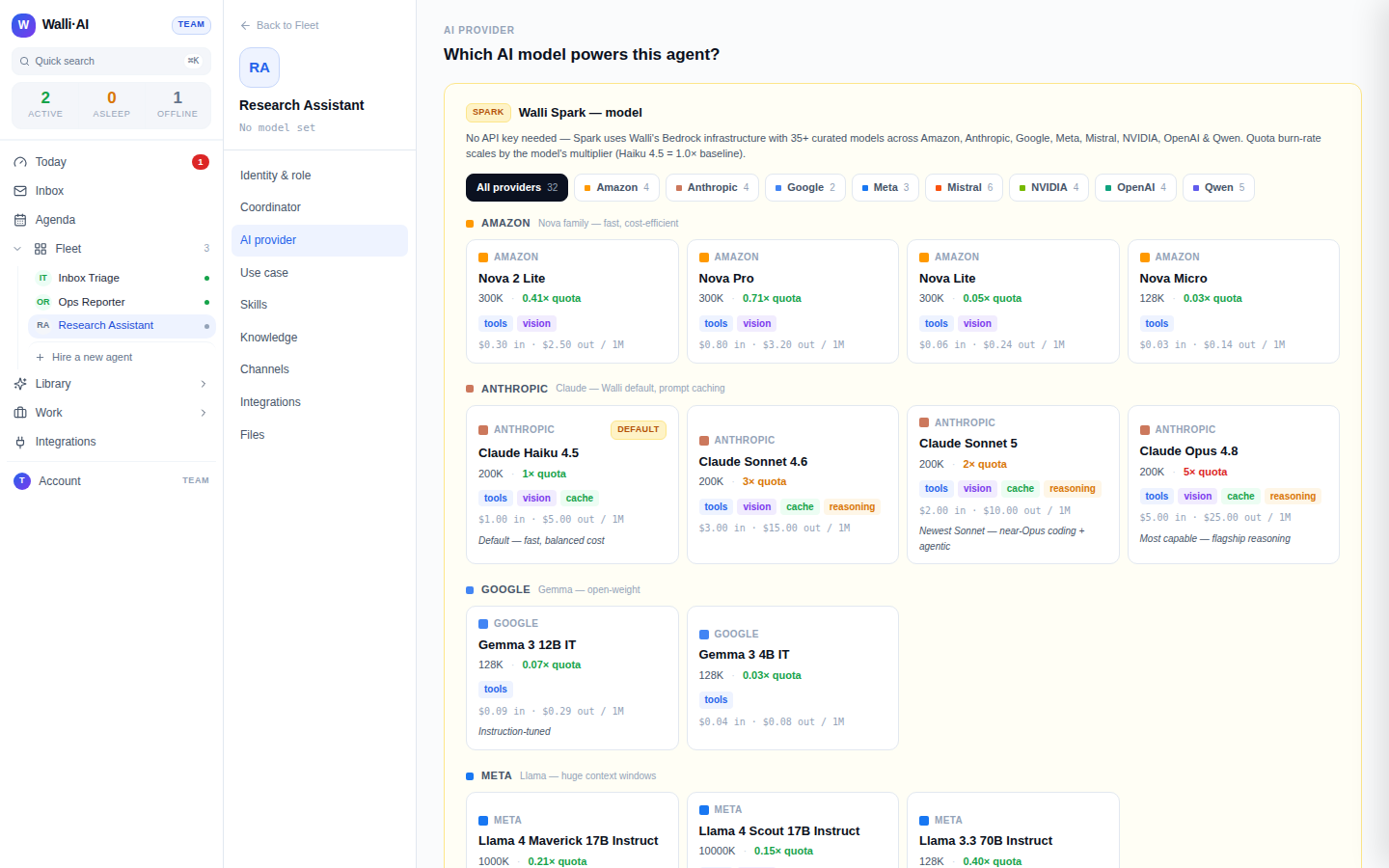Open the Inbox Triage agent
This screenshot has height=868, width=1389.
pyautogui.click(x=122, y=278)
